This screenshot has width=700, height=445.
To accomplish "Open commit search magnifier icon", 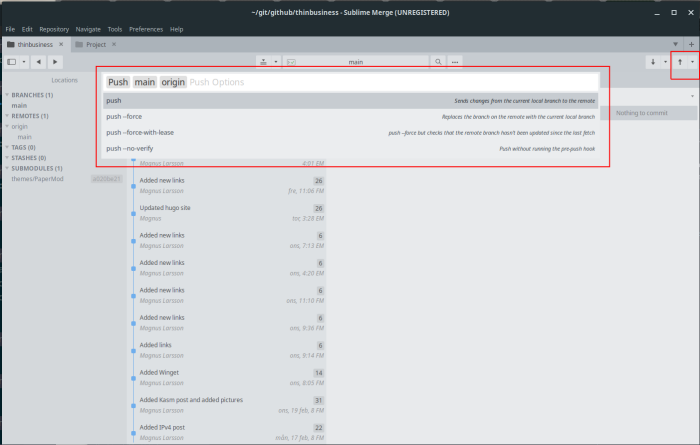I will coord(438,62).
